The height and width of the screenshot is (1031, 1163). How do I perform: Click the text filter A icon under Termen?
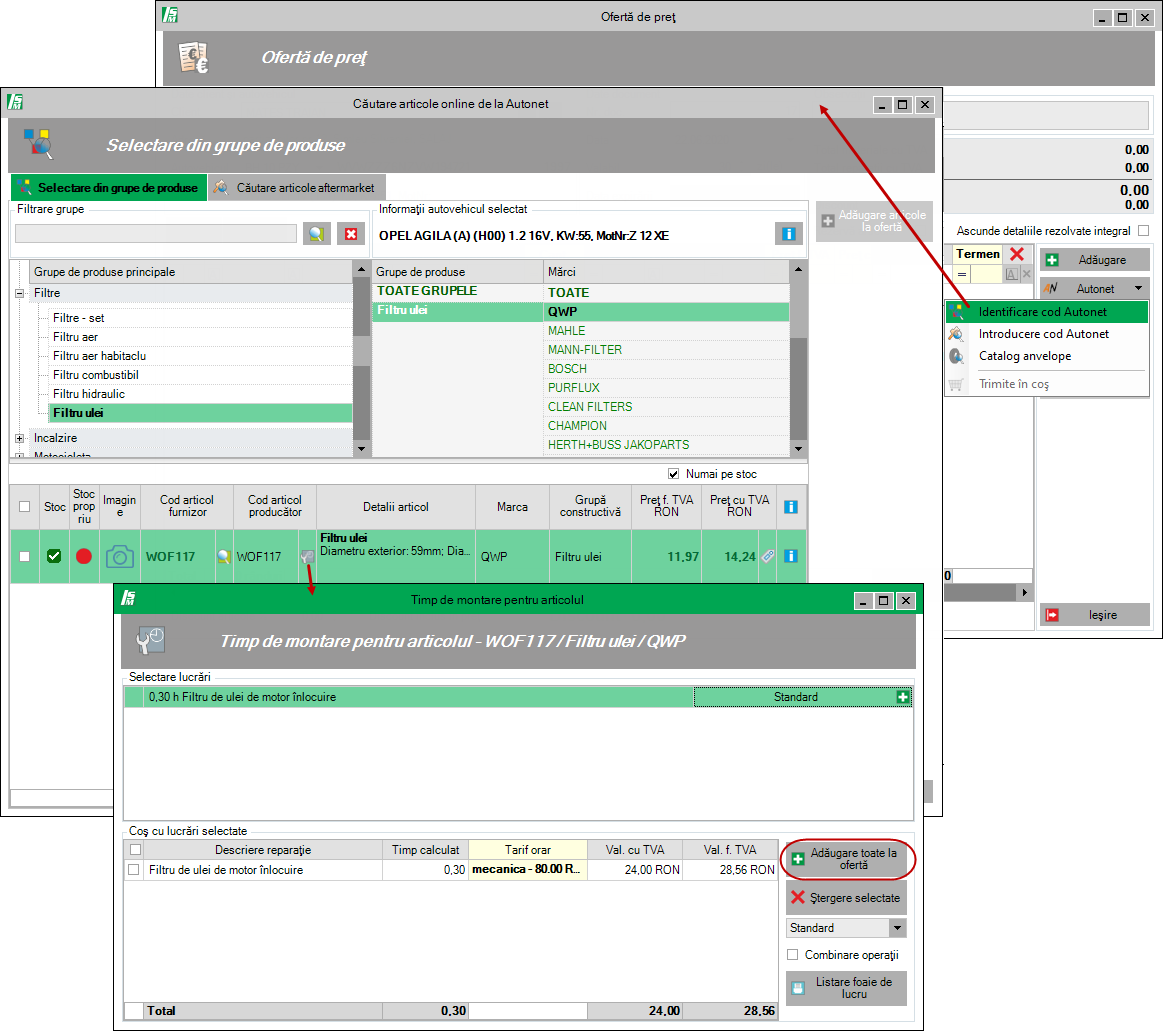coord(1012,274)
